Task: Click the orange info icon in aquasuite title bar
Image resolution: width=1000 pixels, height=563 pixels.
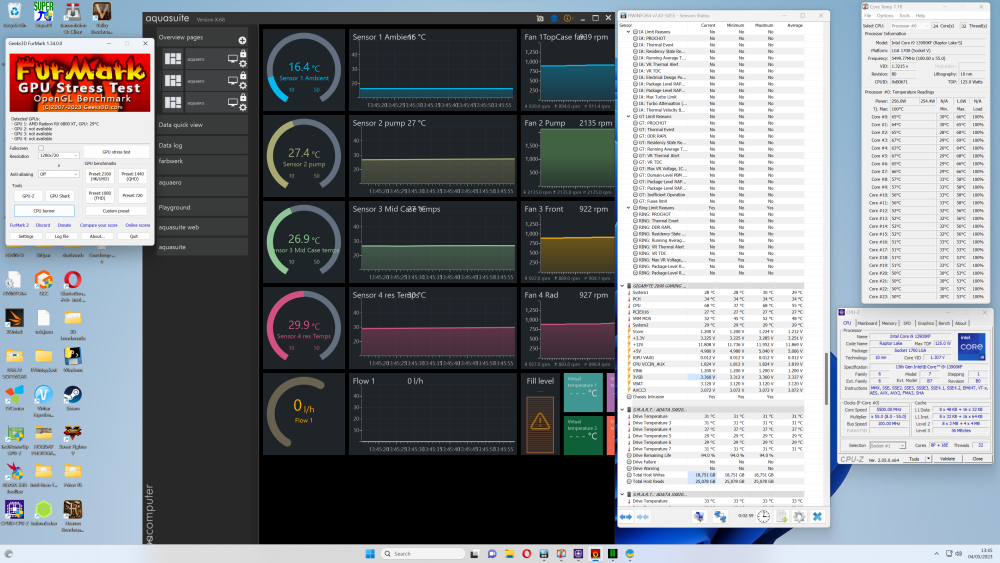Action: [x=567, y=18]
